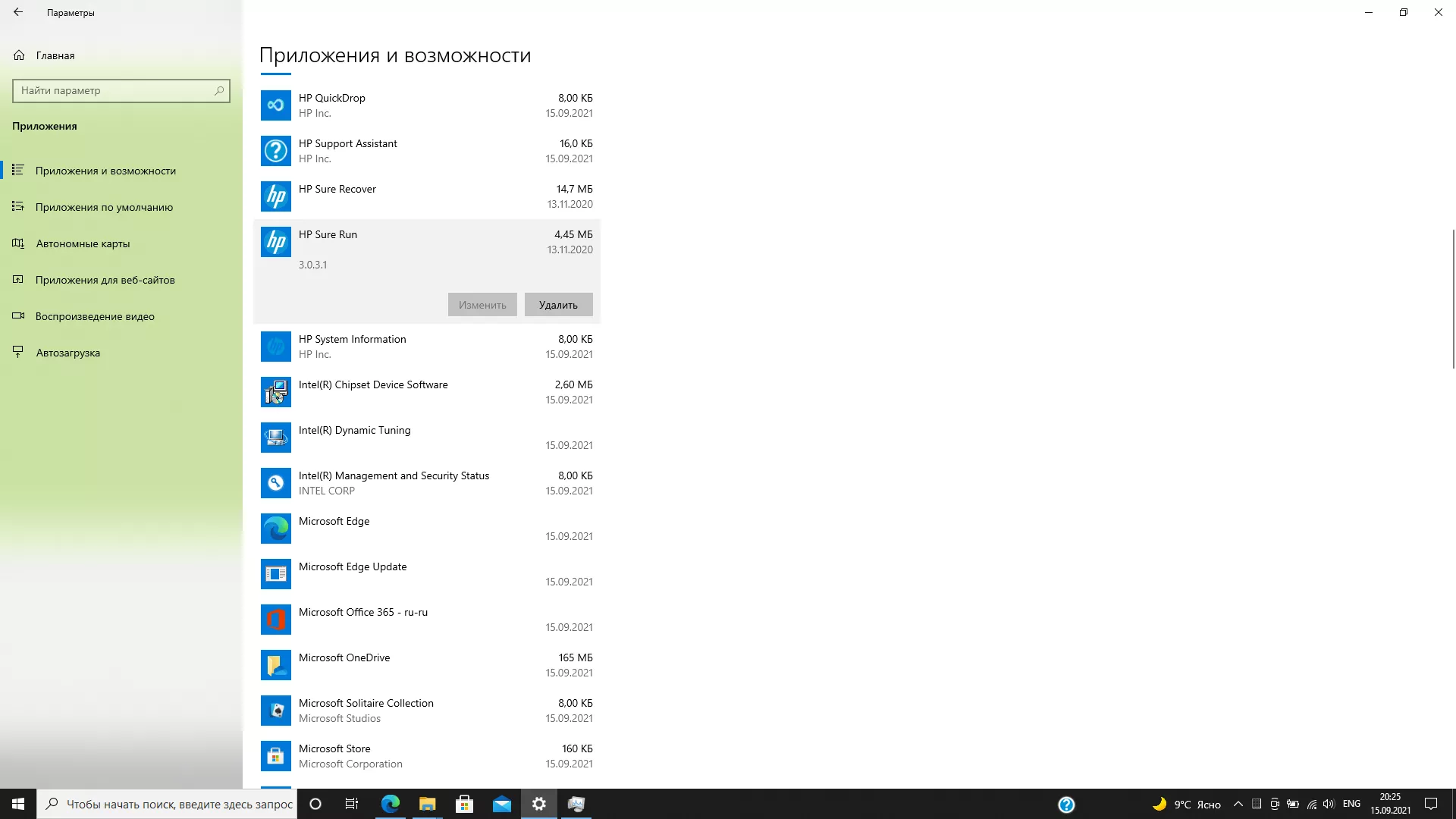Open Воспроизведение видео section
Image resolution: width=1456 pixels, height=819 pixels.
[95, 316]
